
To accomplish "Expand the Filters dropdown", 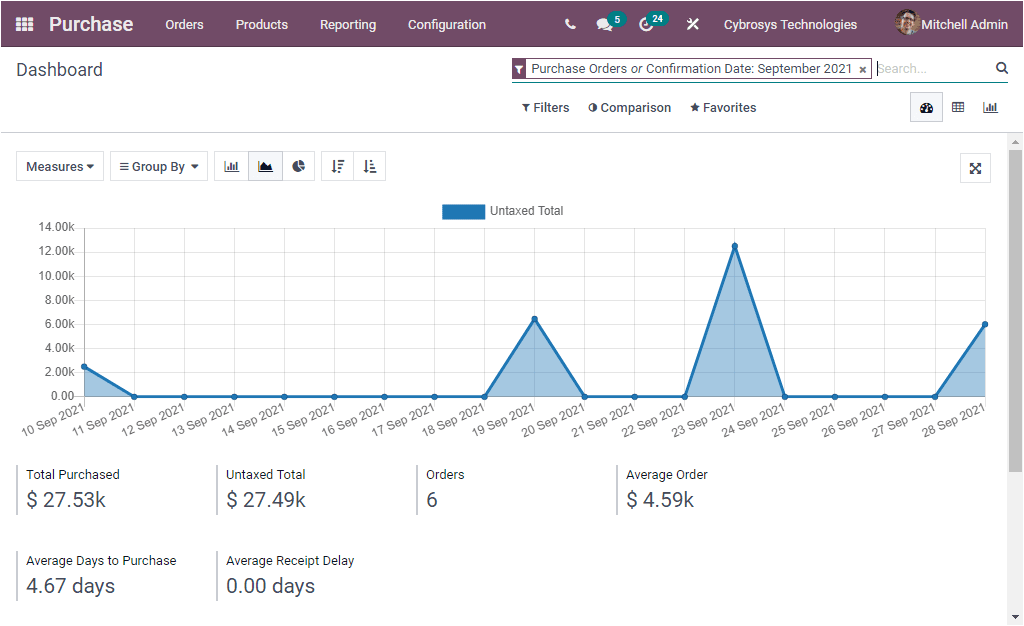I will [545, 107].
